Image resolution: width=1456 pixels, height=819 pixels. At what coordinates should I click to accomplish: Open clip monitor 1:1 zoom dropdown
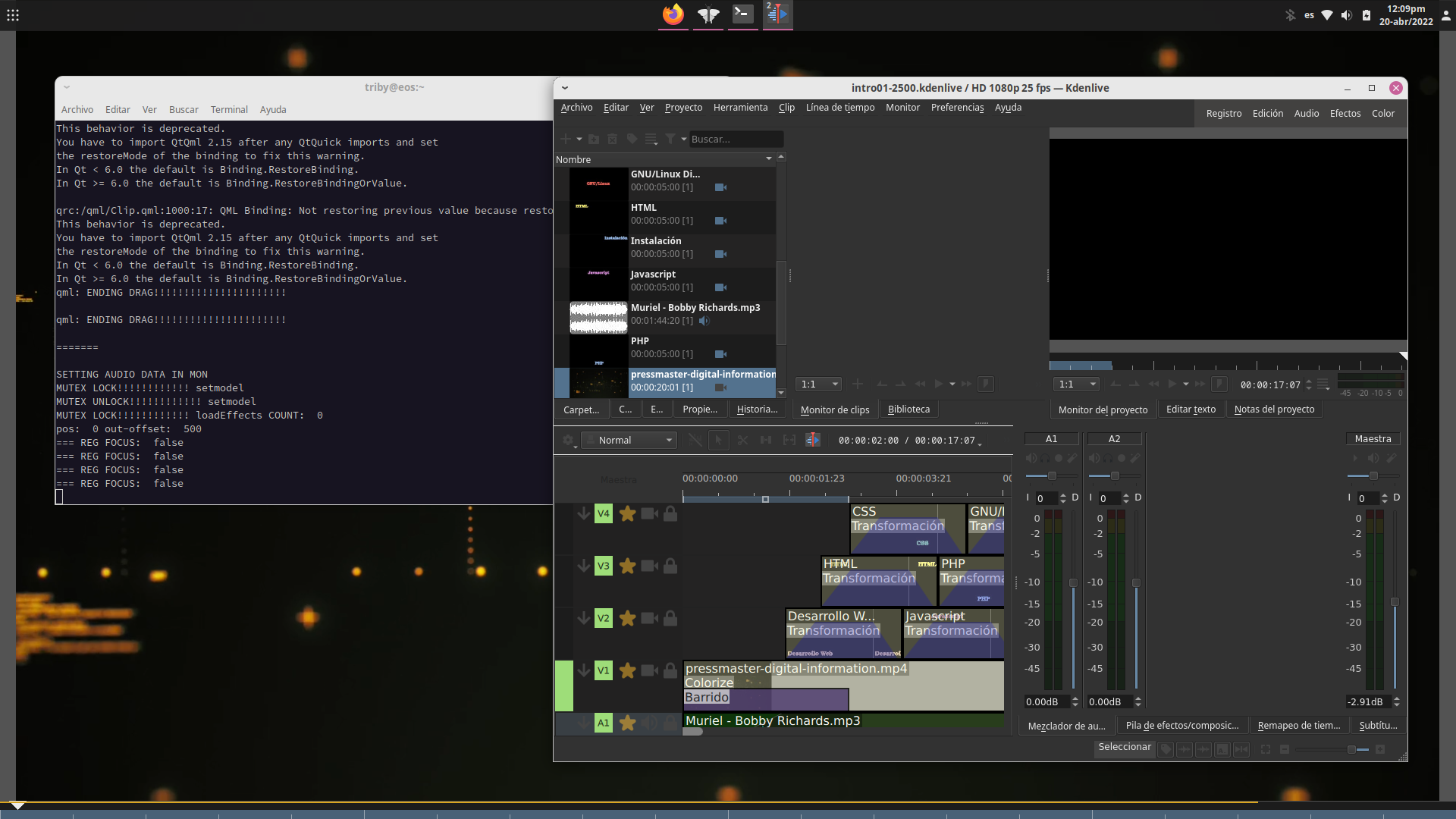click(x=820, y=384)
